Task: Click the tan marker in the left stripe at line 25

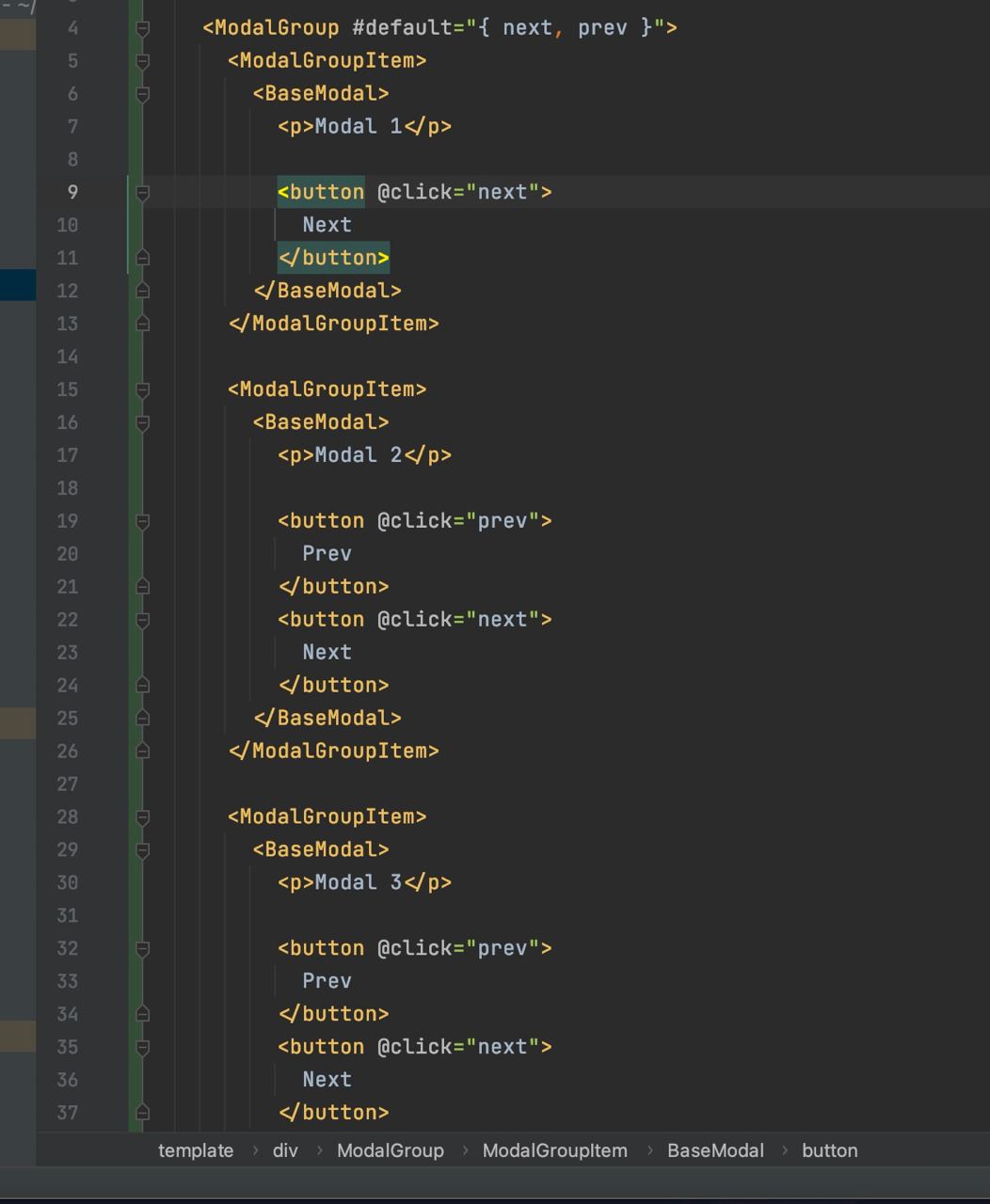Action: (18, 723)
